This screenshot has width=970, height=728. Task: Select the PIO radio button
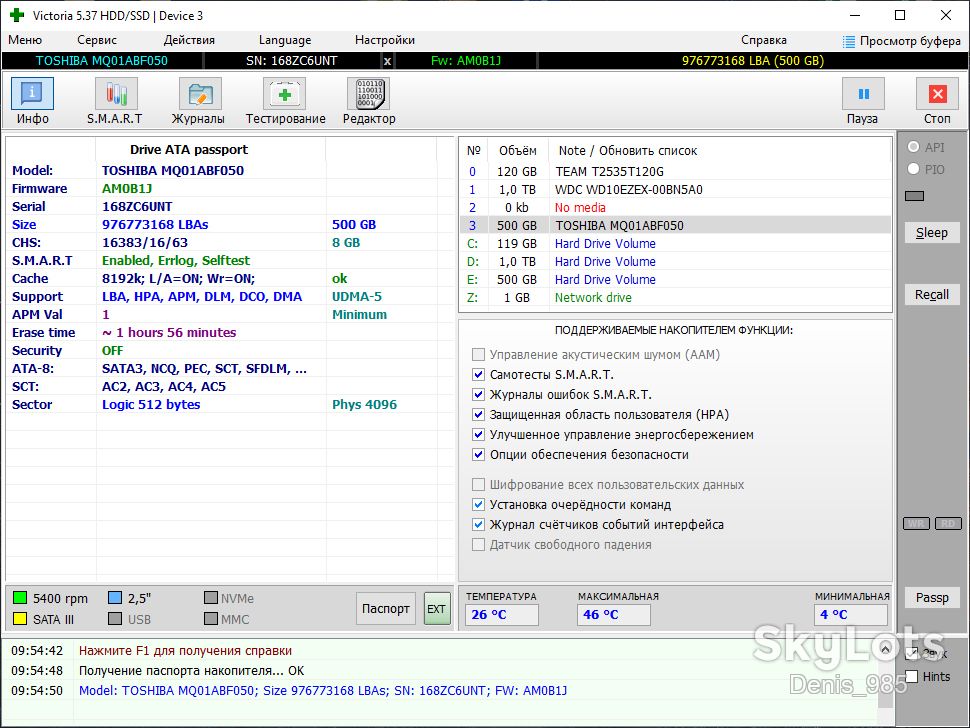913,169
